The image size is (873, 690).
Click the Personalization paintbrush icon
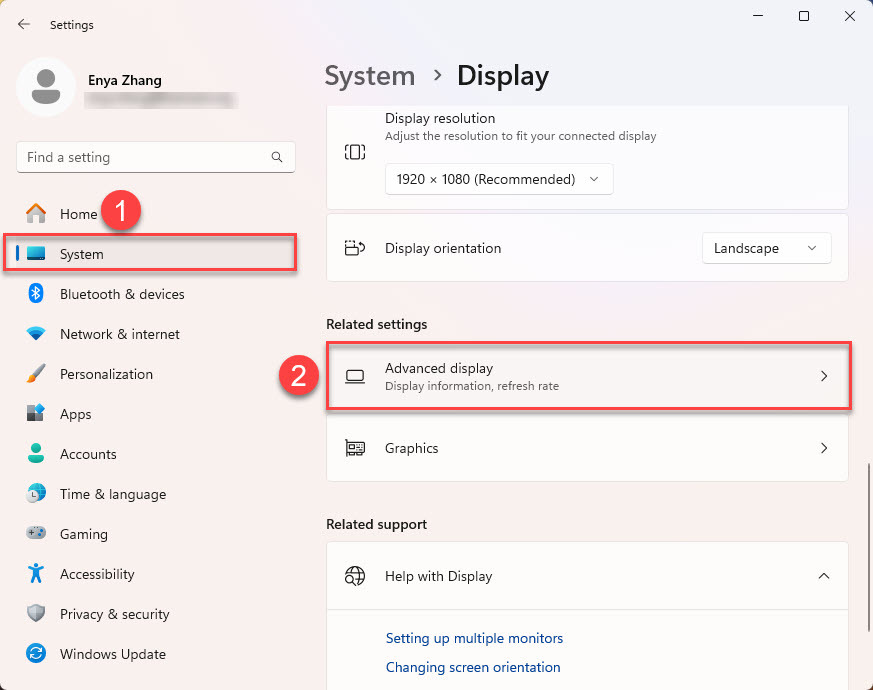[x=36, y=374]
